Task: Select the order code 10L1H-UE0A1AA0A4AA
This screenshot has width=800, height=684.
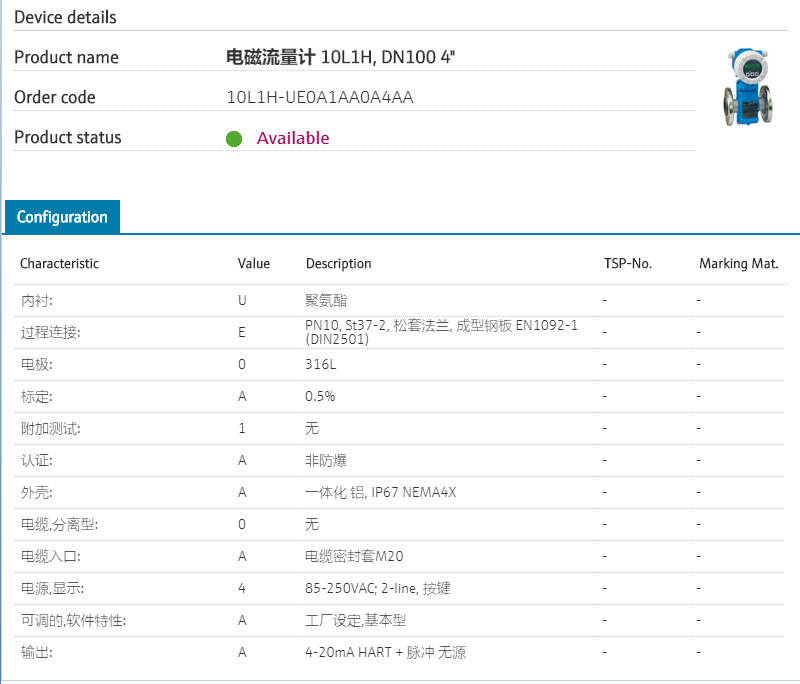Action: click(x=320, y=97)
